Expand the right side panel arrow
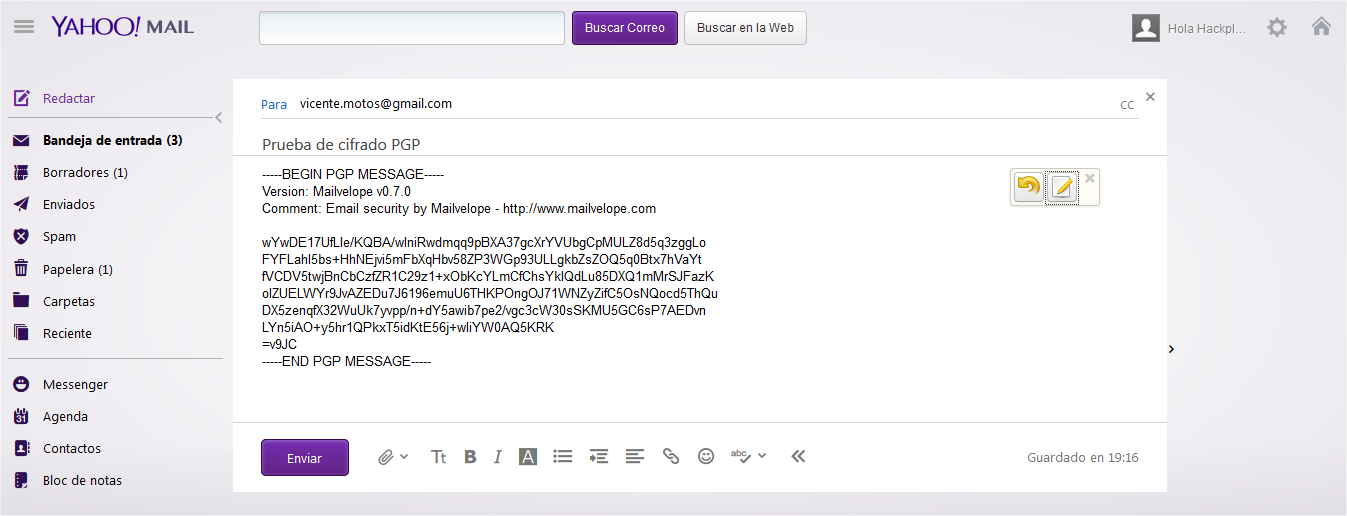 1171,349
